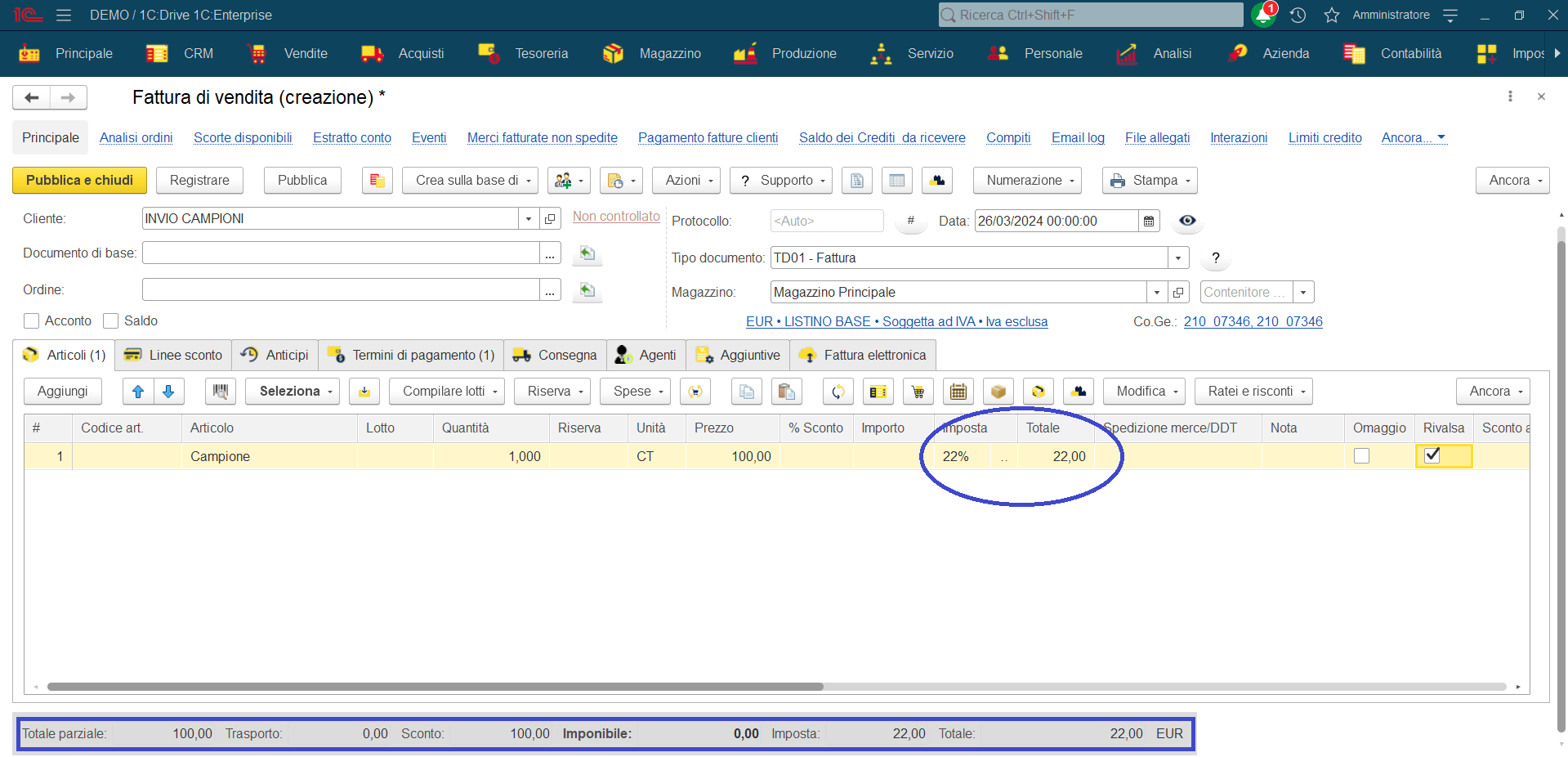Select the Campione cell in Articolo column
Image resolution: width=1568 pixels, height=757 pixels.
click(x=269, y=456)
